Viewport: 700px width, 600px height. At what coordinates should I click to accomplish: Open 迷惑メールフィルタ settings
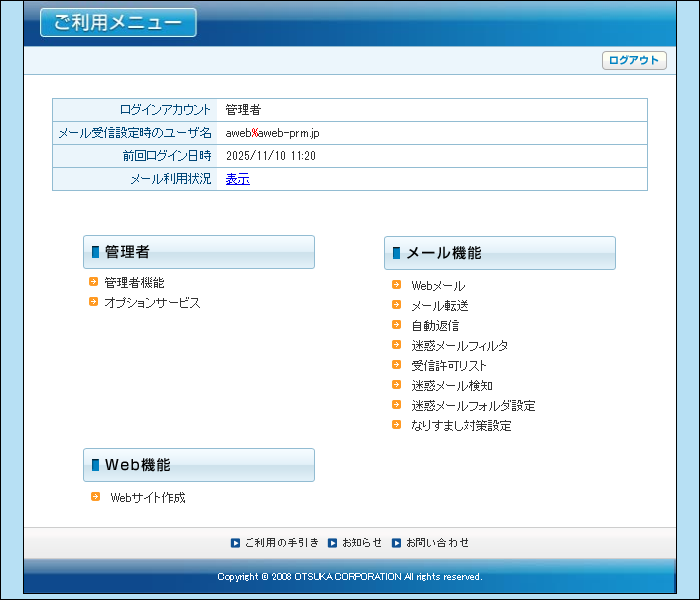click(459, 345)
